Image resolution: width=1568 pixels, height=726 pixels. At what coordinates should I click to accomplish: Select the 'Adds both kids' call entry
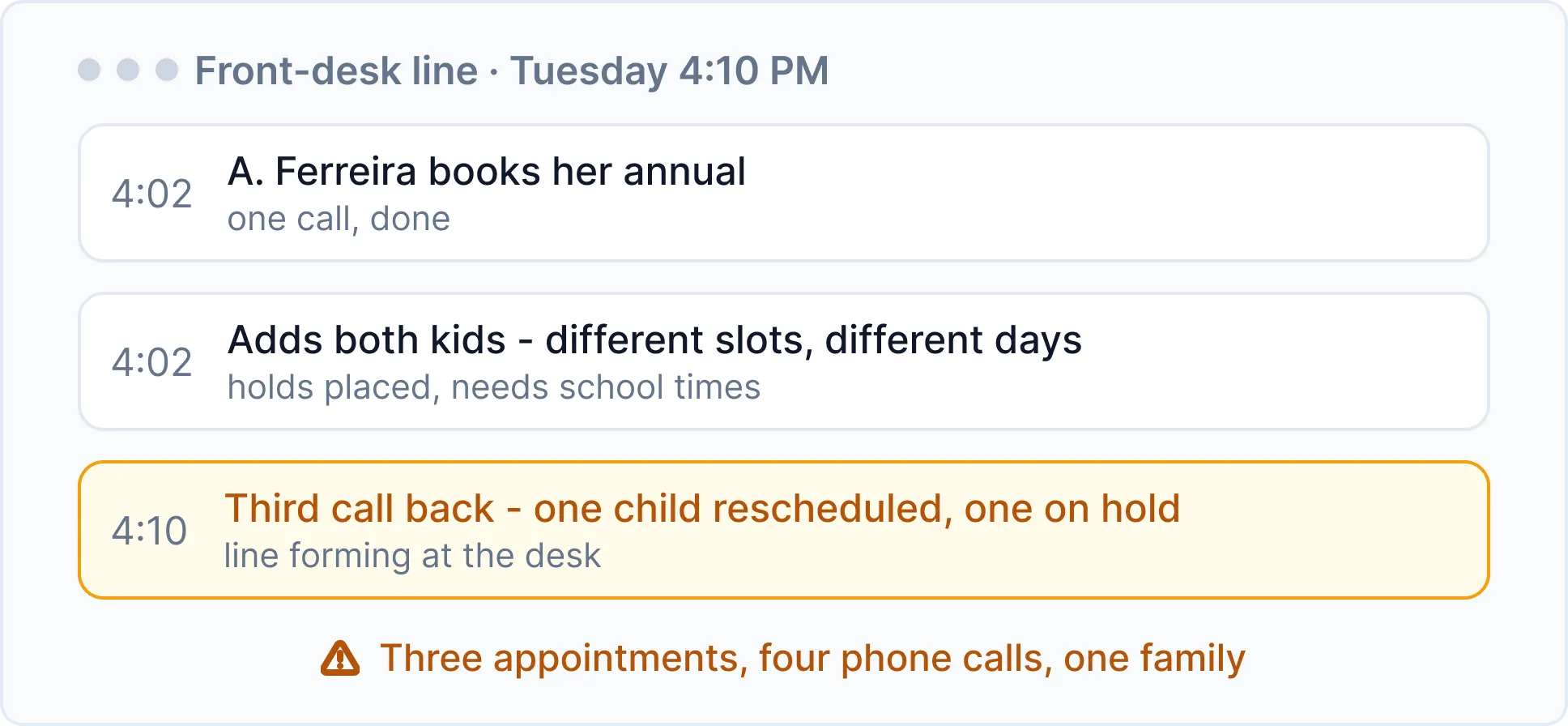pos(783,361)
